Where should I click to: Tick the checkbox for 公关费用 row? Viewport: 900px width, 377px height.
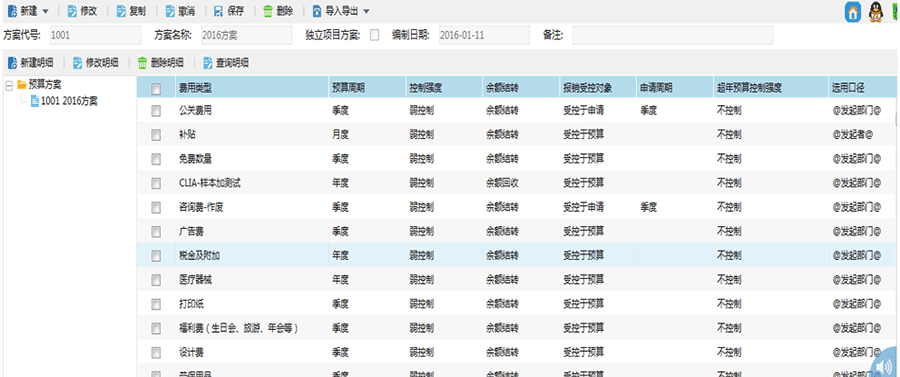pyautogui.click(x=156, y=111)
